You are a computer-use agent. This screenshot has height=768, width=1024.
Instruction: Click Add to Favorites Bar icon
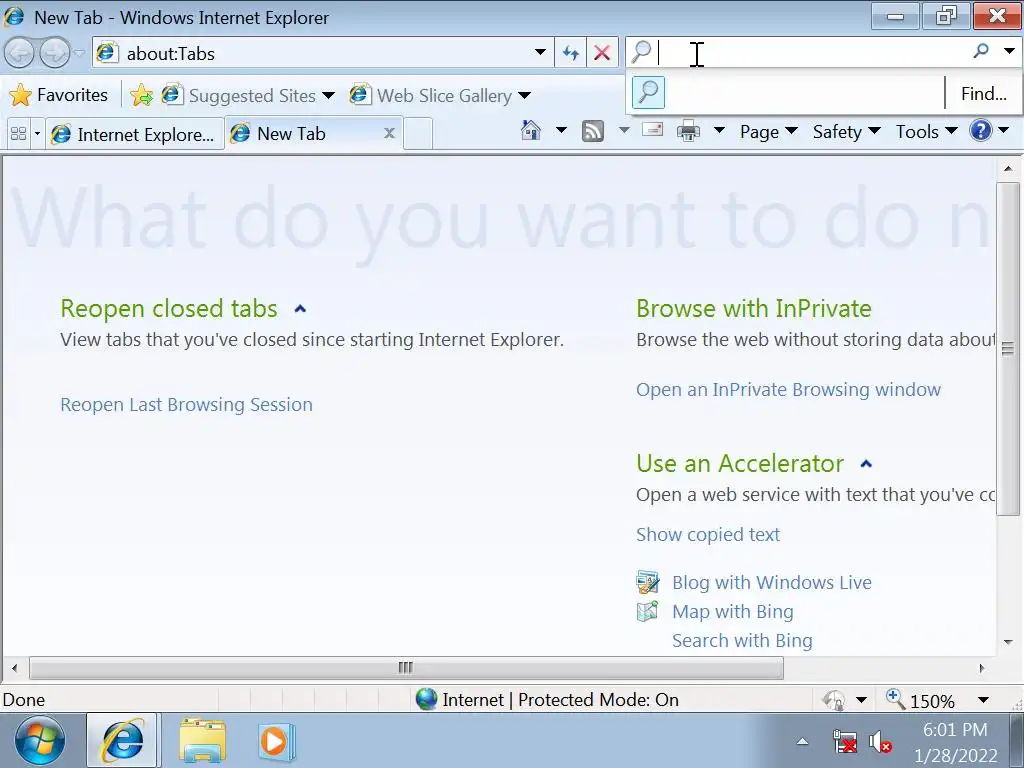coord(142,95)
